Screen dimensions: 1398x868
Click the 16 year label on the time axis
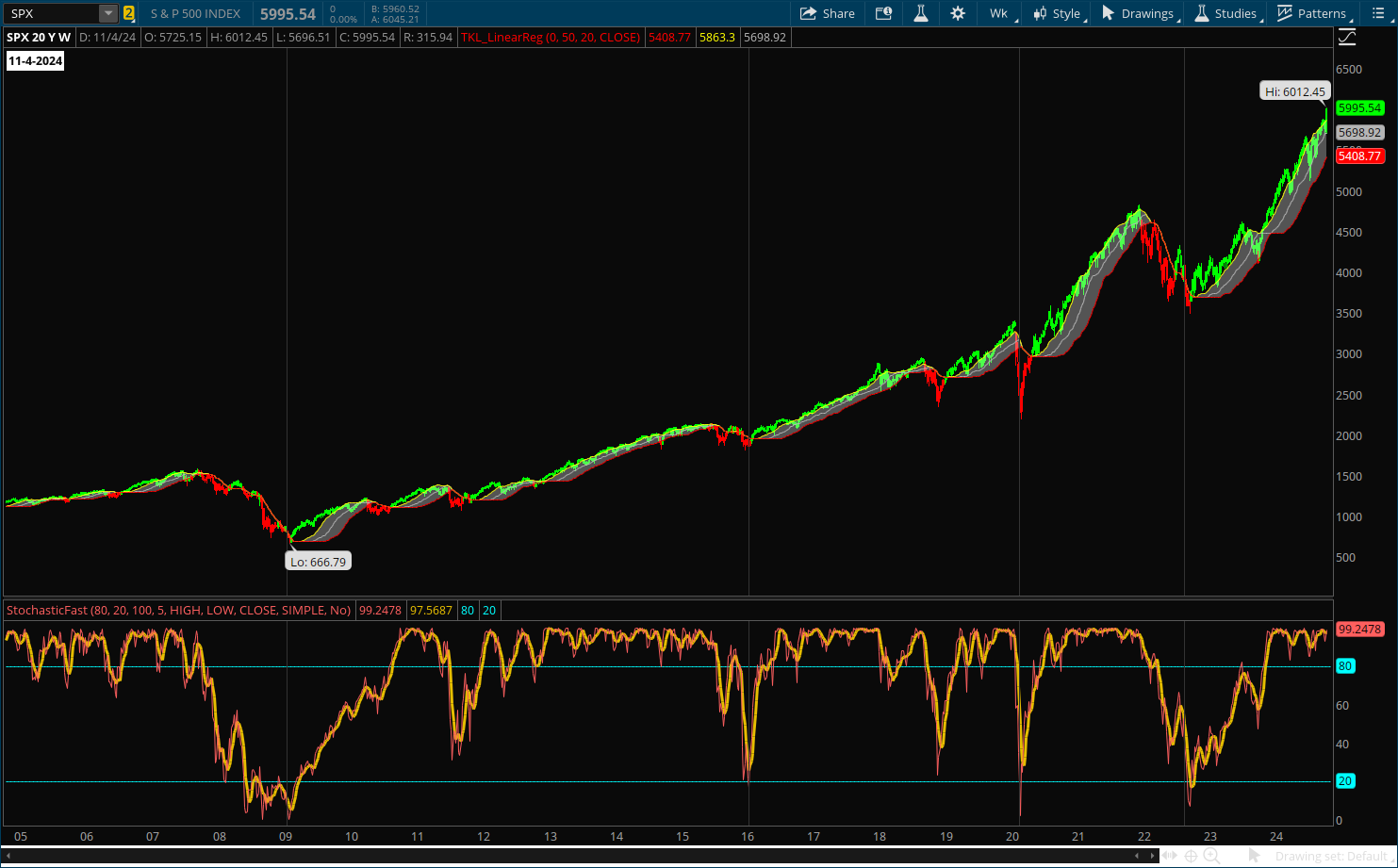pos(748,837)
